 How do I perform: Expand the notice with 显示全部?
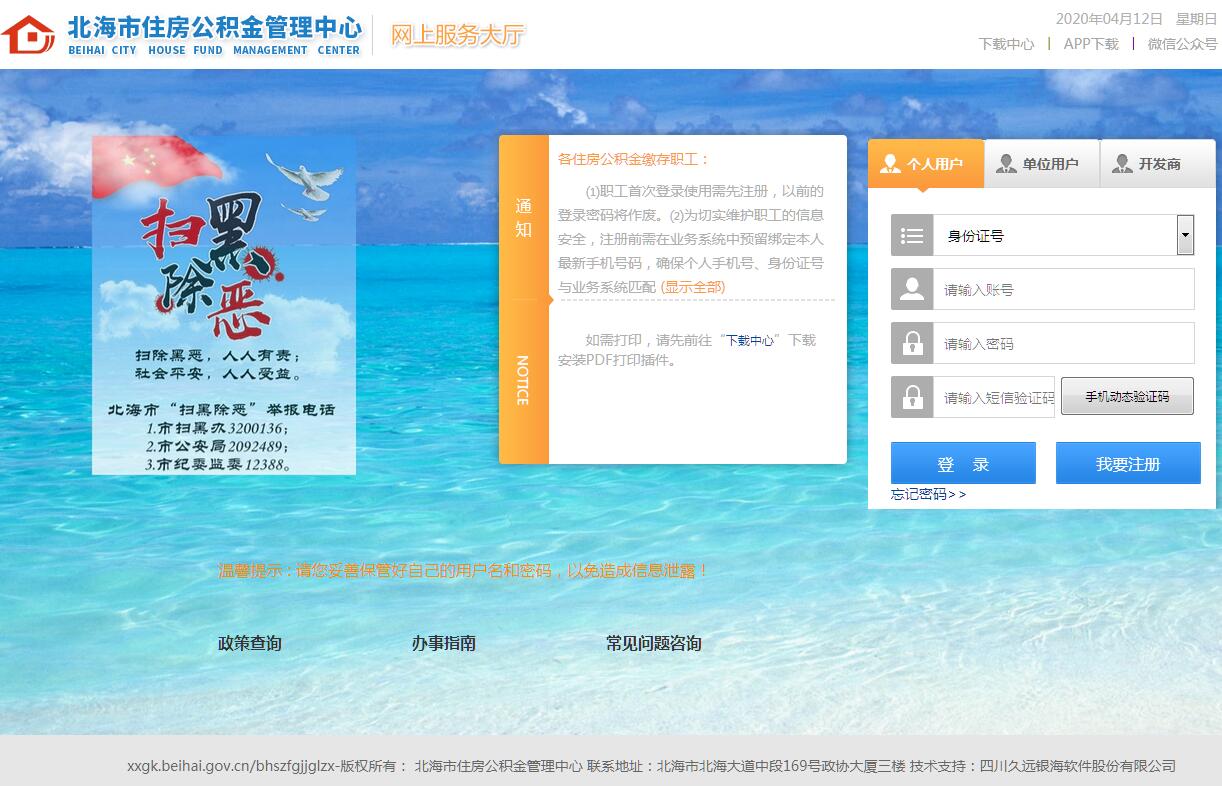pos(693,287)
